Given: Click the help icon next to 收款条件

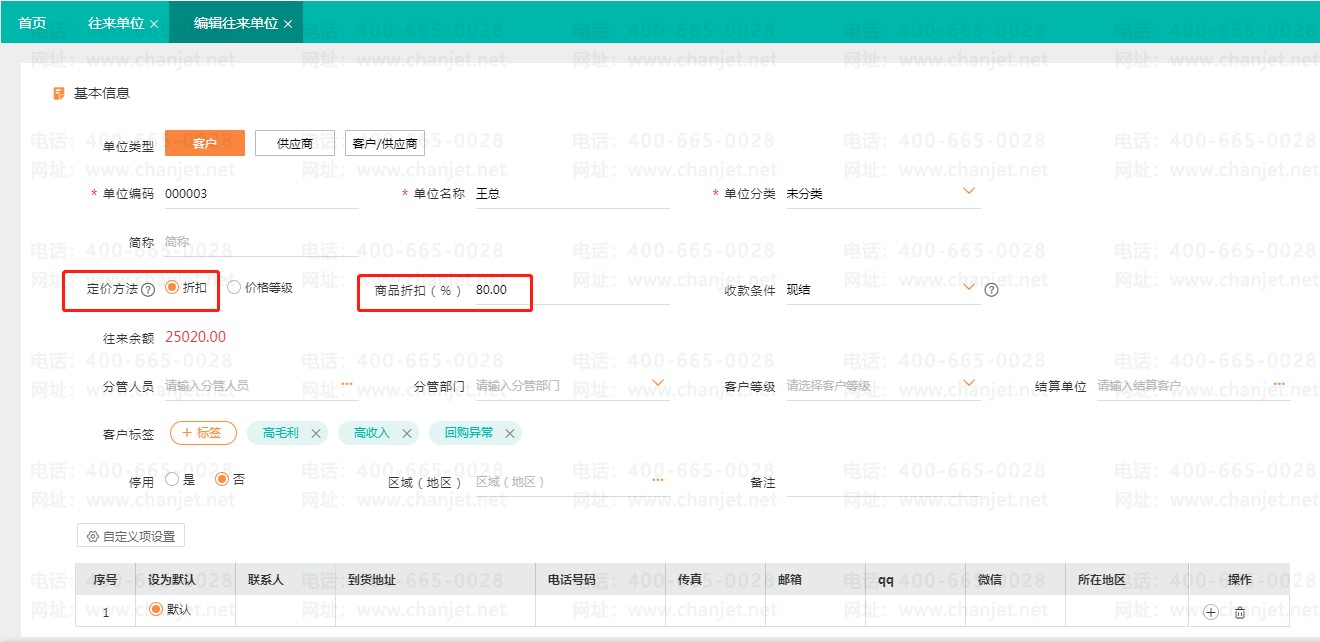Looking at the screenshot, I should coord(991,290).
